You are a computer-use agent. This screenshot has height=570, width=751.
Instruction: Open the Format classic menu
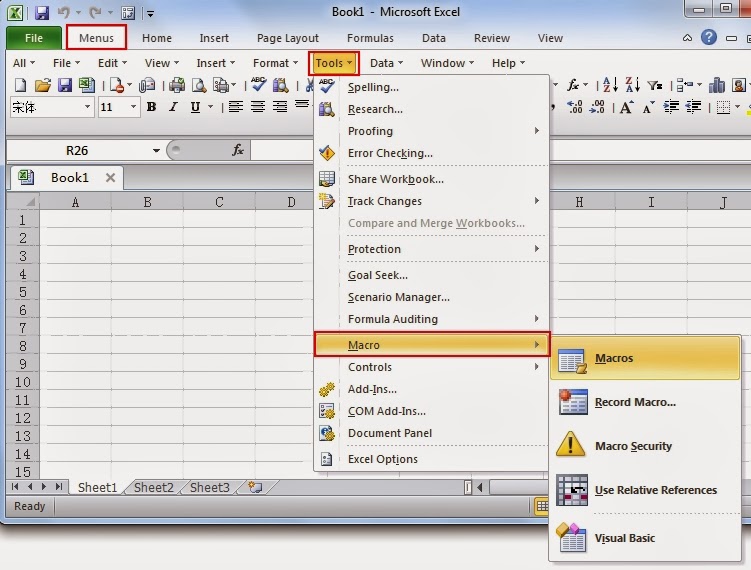coord(275,63)
